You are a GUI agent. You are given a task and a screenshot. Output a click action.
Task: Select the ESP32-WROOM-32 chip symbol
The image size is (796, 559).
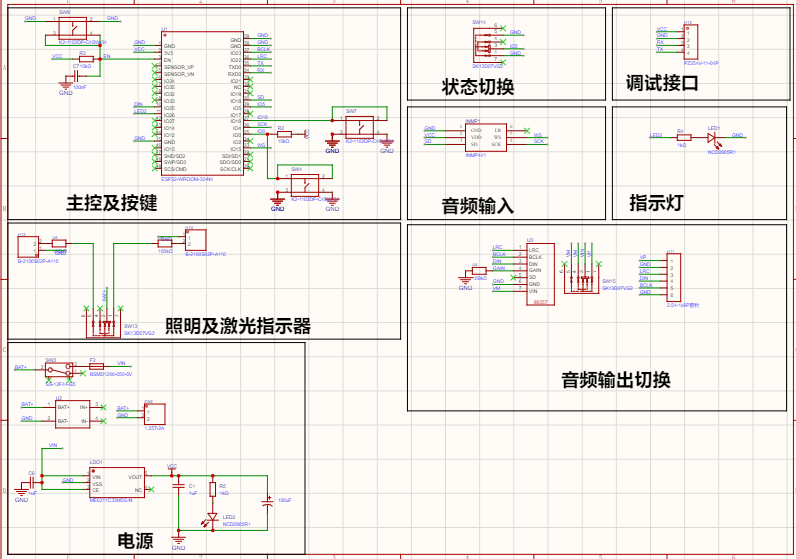202,104
